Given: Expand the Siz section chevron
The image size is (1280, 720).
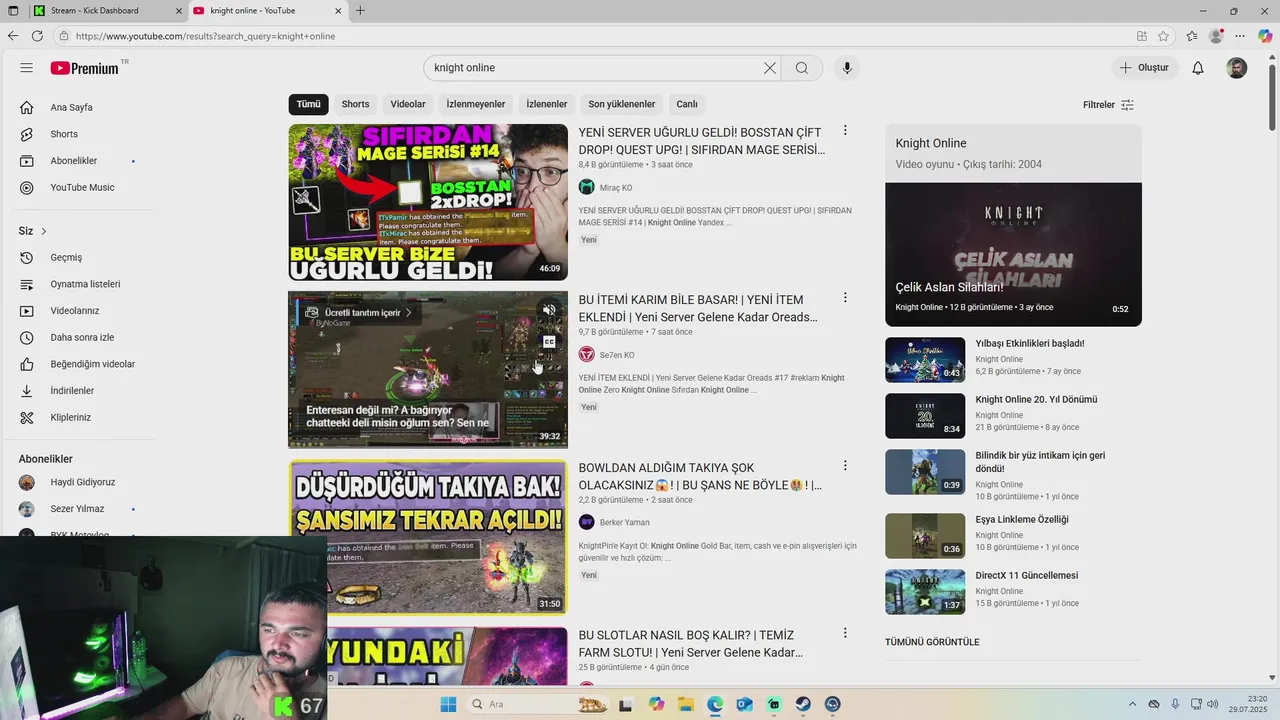Looking at the screenshot, I should [x=44, y=231].
